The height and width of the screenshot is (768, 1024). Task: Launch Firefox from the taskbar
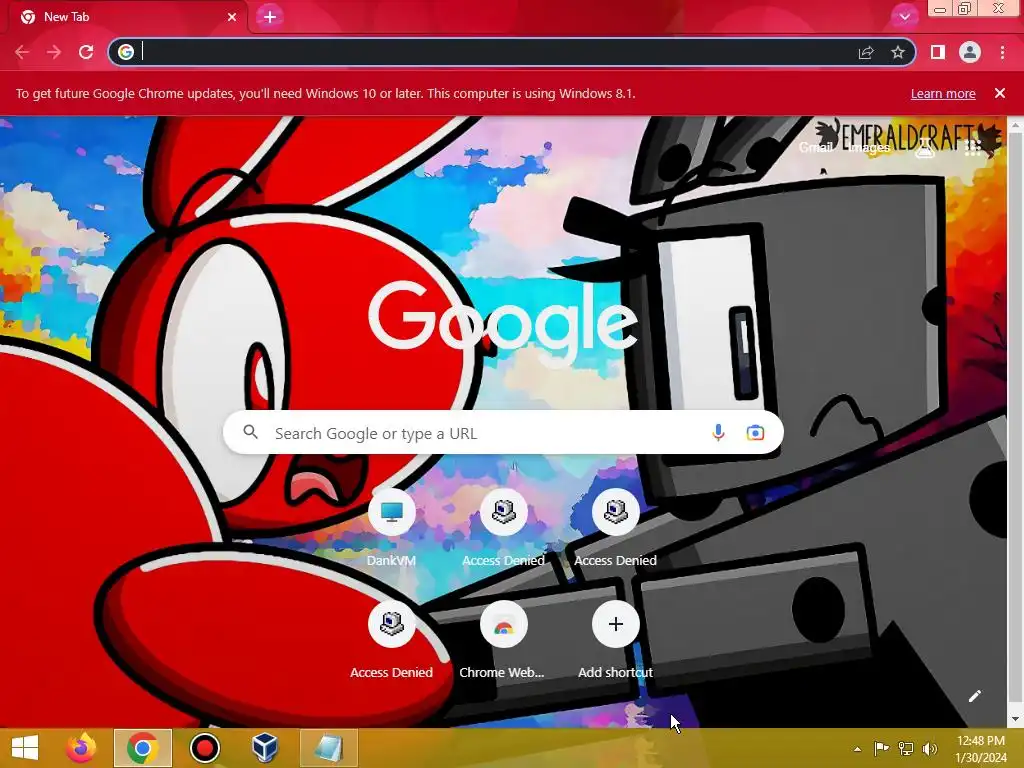[82, 748]
